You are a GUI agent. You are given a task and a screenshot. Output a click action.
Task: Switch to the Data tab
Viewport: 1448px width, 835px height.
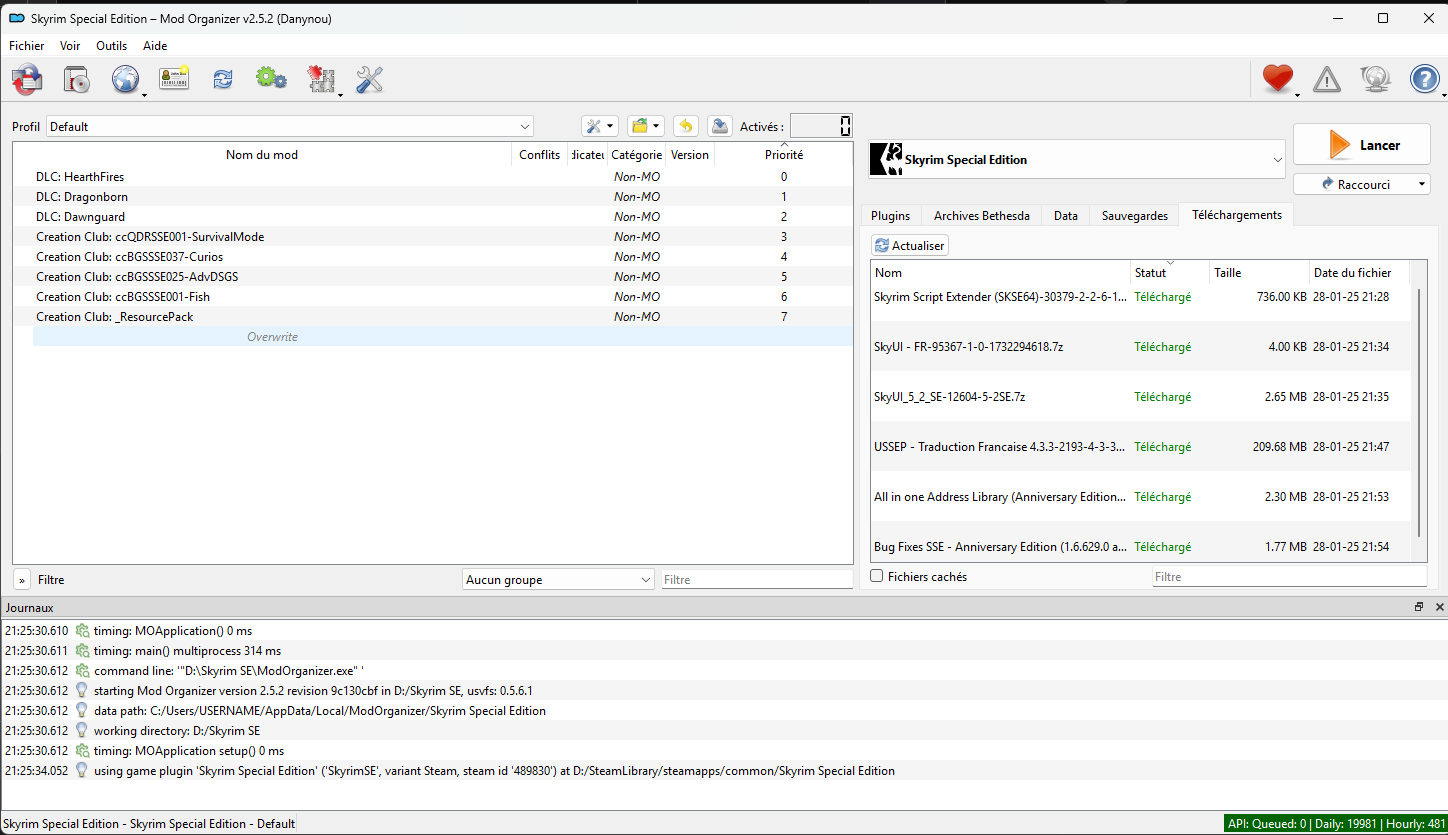pyautogui.click(x=1066, y=215)
